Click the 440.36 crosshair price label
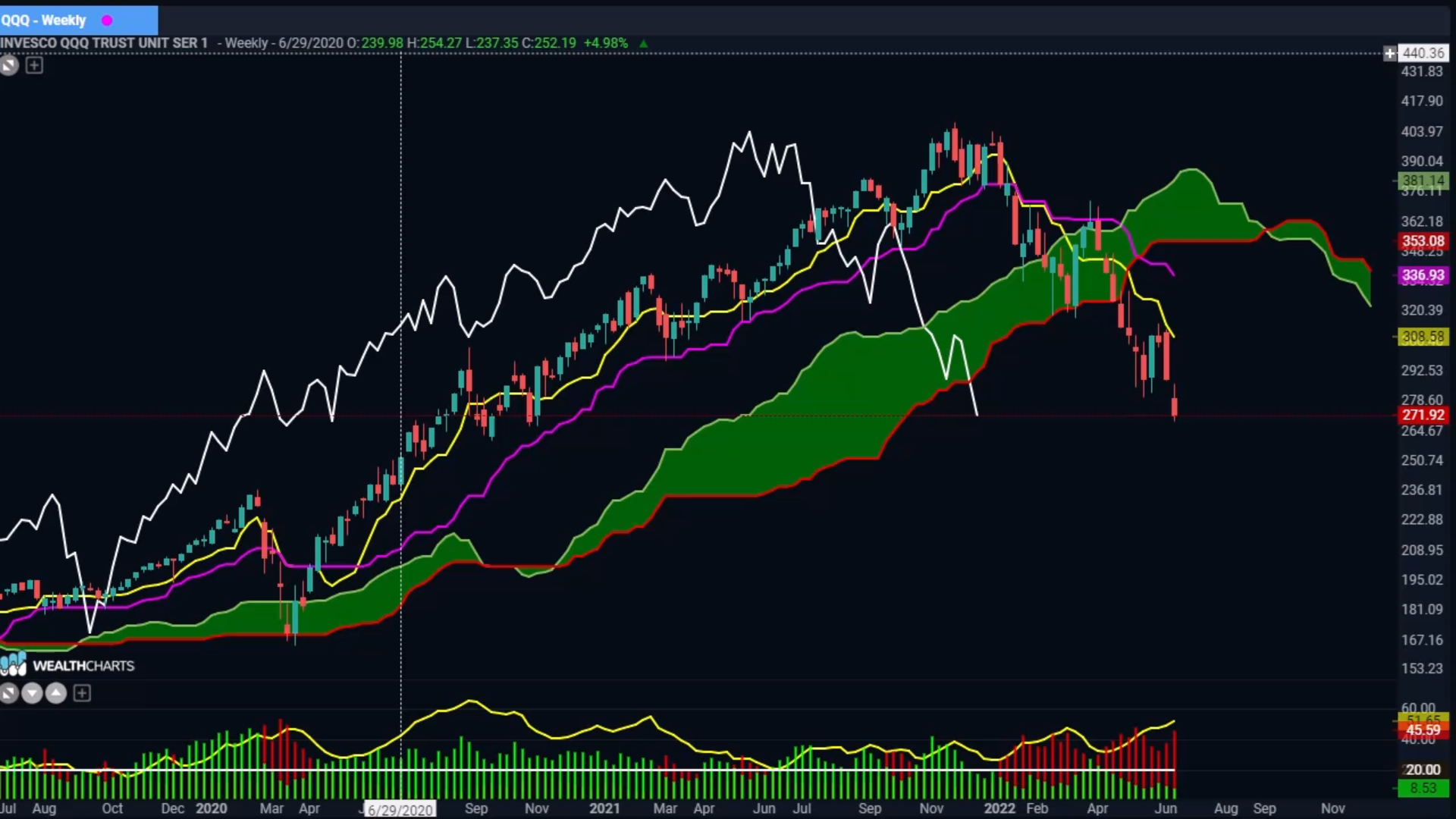 [x=1423, y=53]
